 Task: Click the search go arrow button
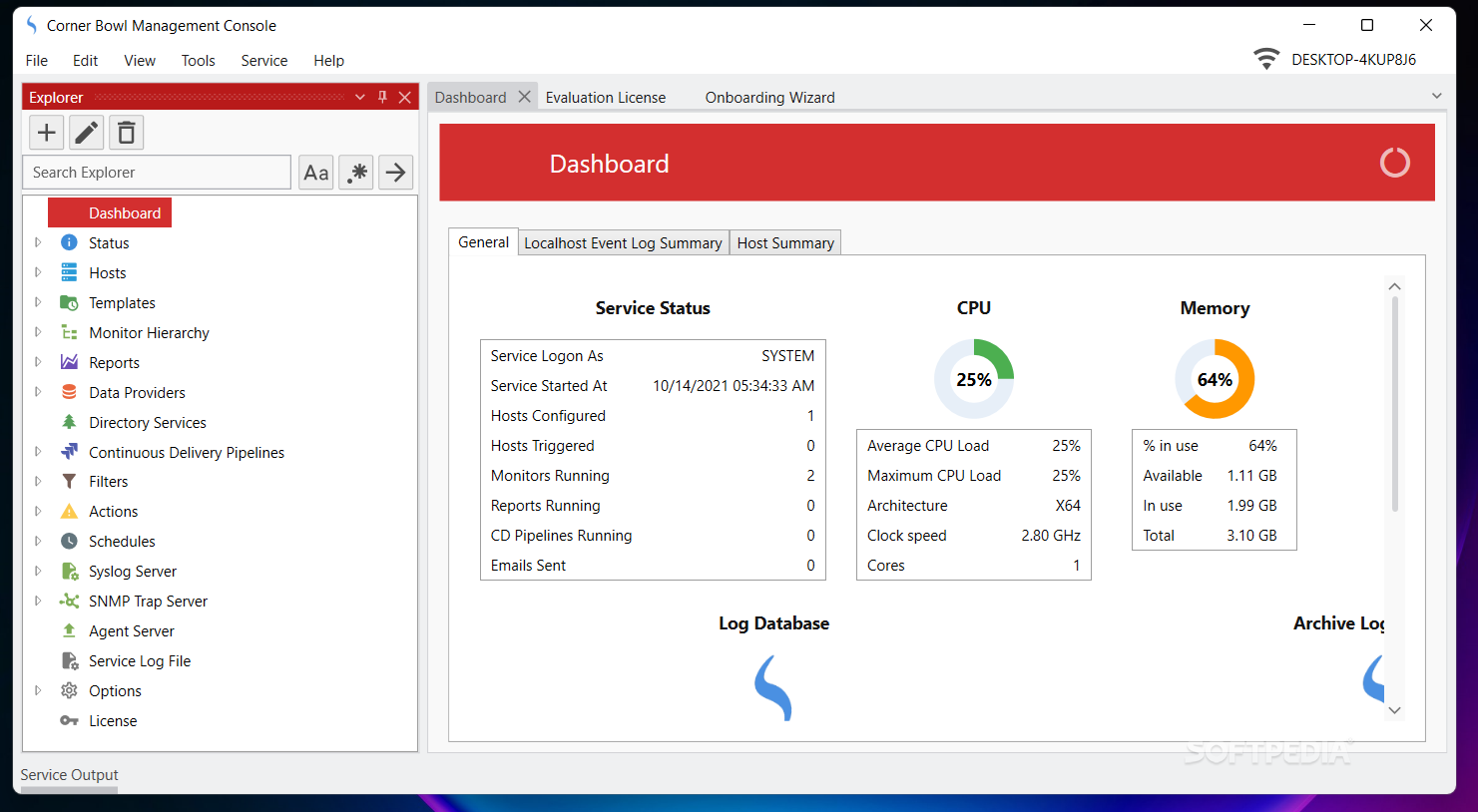pos(396,173)
